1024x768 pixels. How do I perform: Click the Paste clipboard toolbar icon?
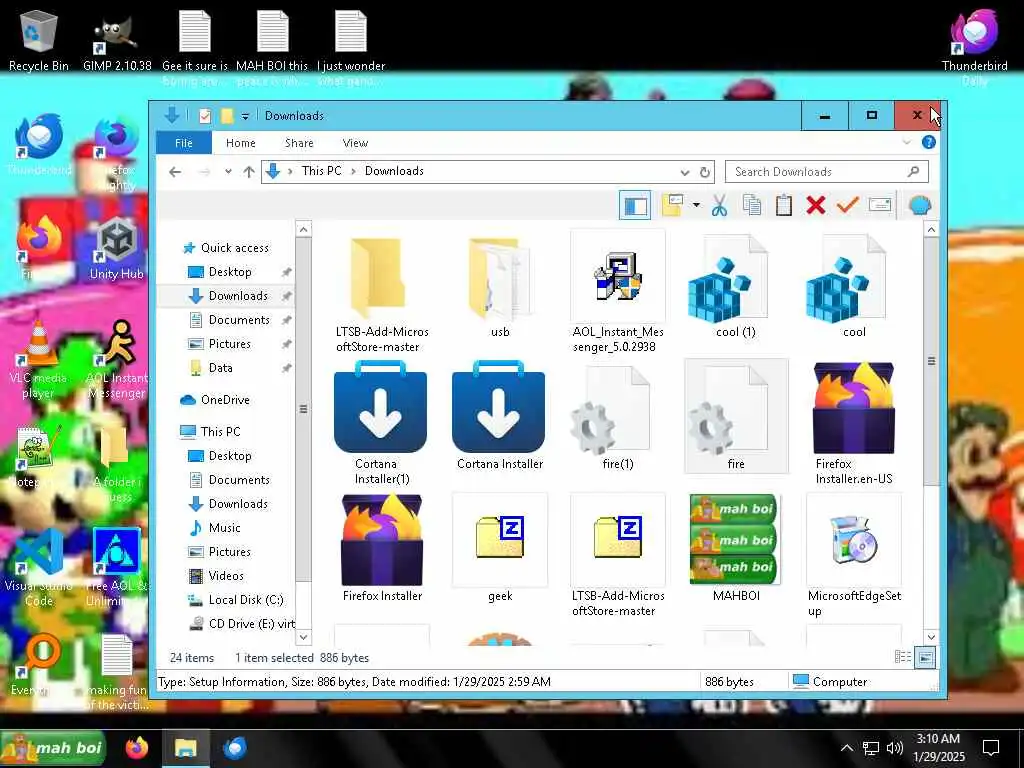(784, 206)
